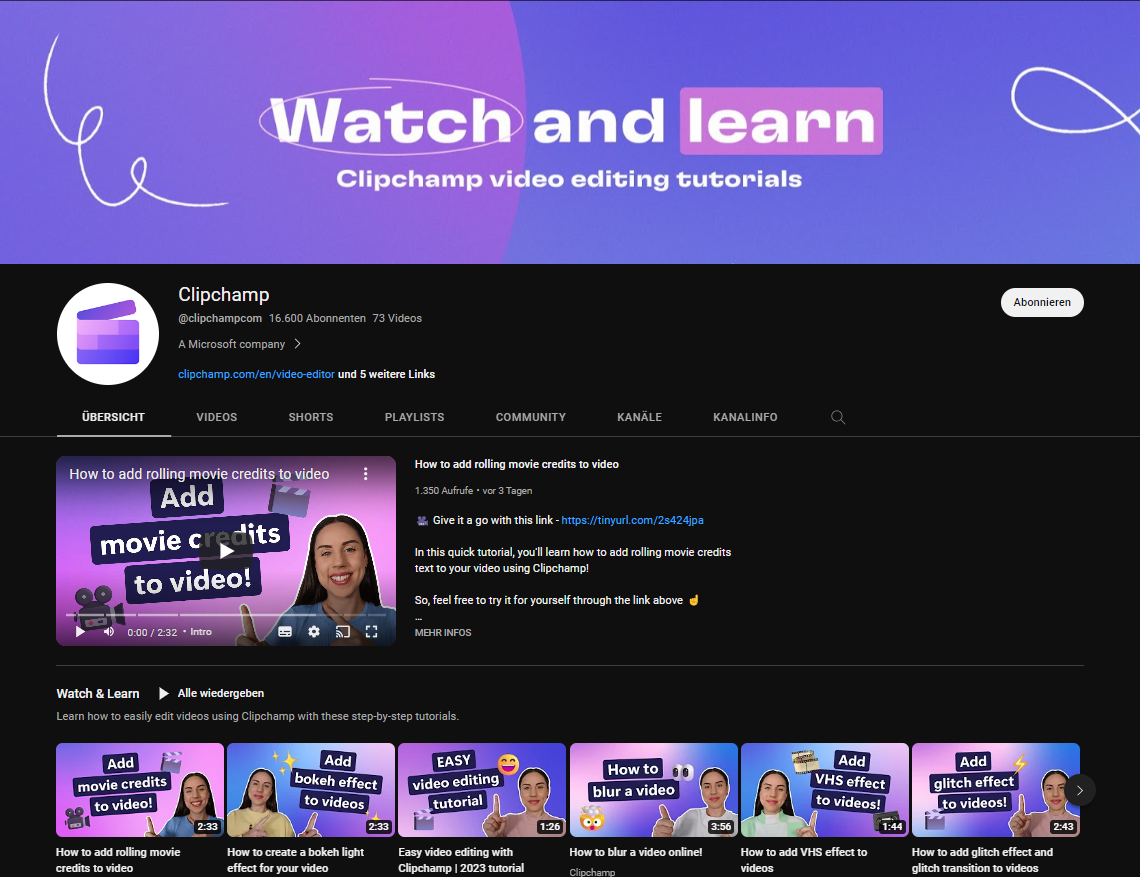The image size is (1140, 877).
Task: Click 'Easy video editing with Clipchamp' title
Action: 461,860
